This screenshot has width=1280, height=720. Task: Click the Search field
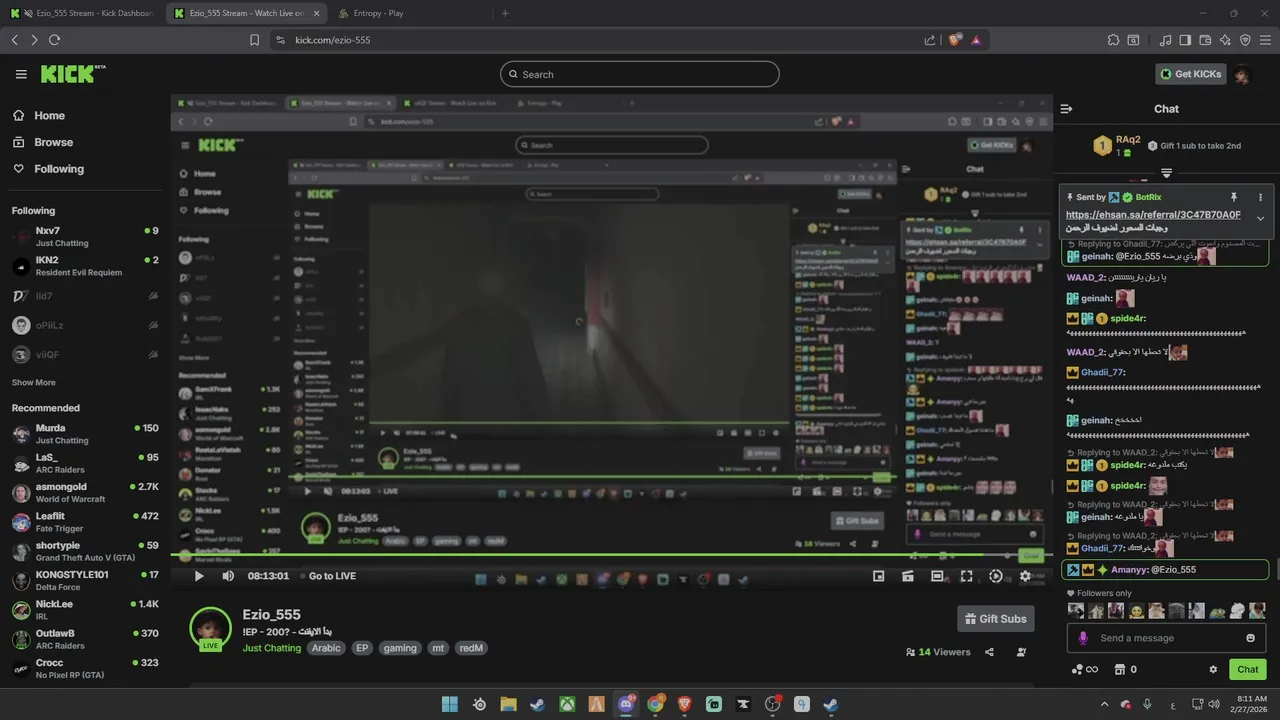640,74
